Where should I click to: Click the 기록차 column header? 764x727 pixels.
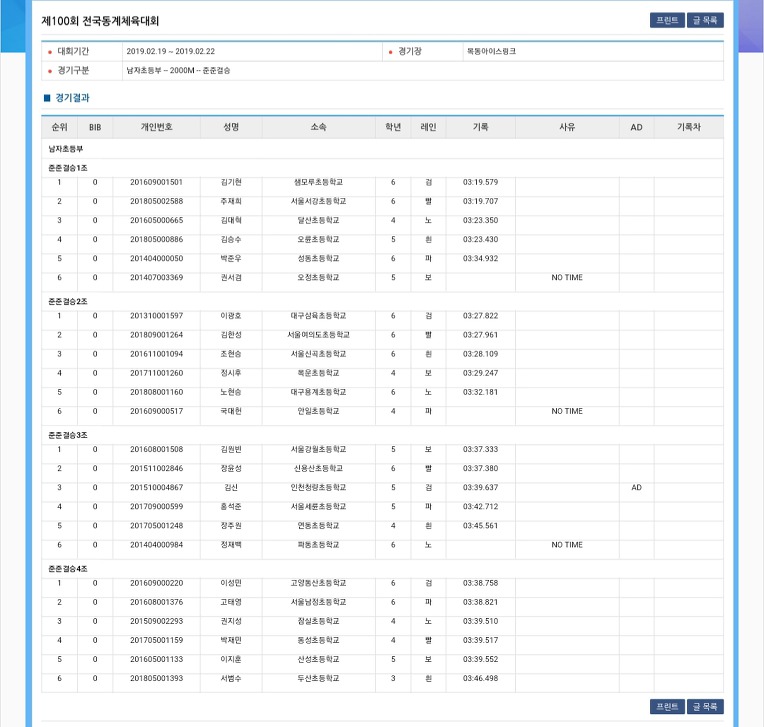688,128
